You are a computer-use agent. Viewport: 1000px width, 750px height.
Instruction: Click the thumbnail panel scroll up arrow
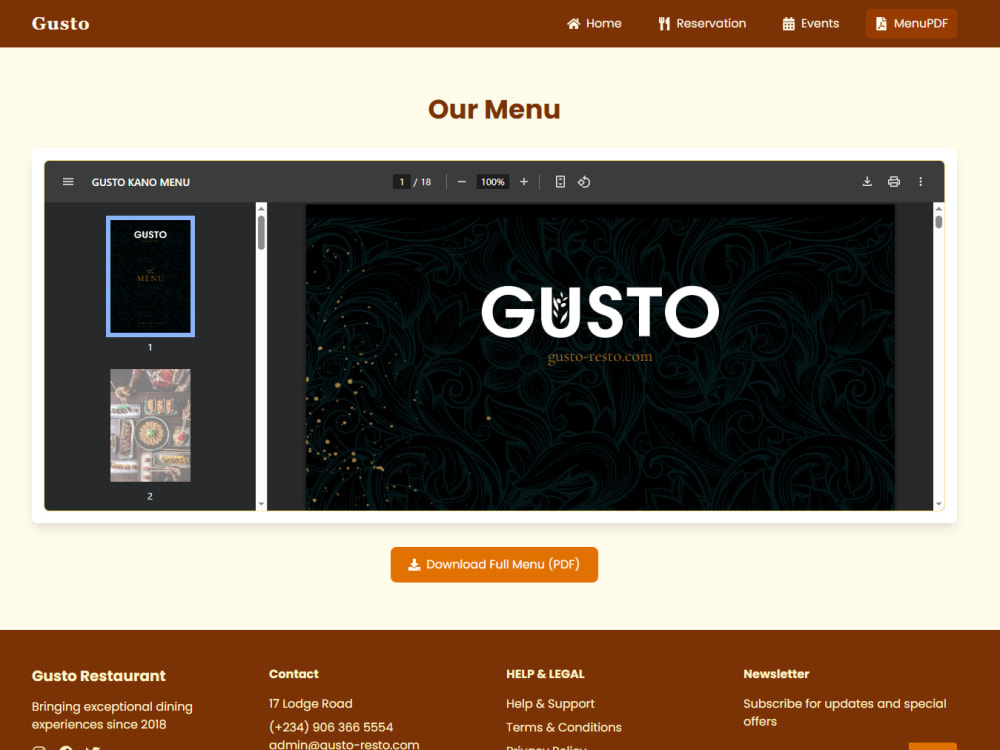point(261,208)
